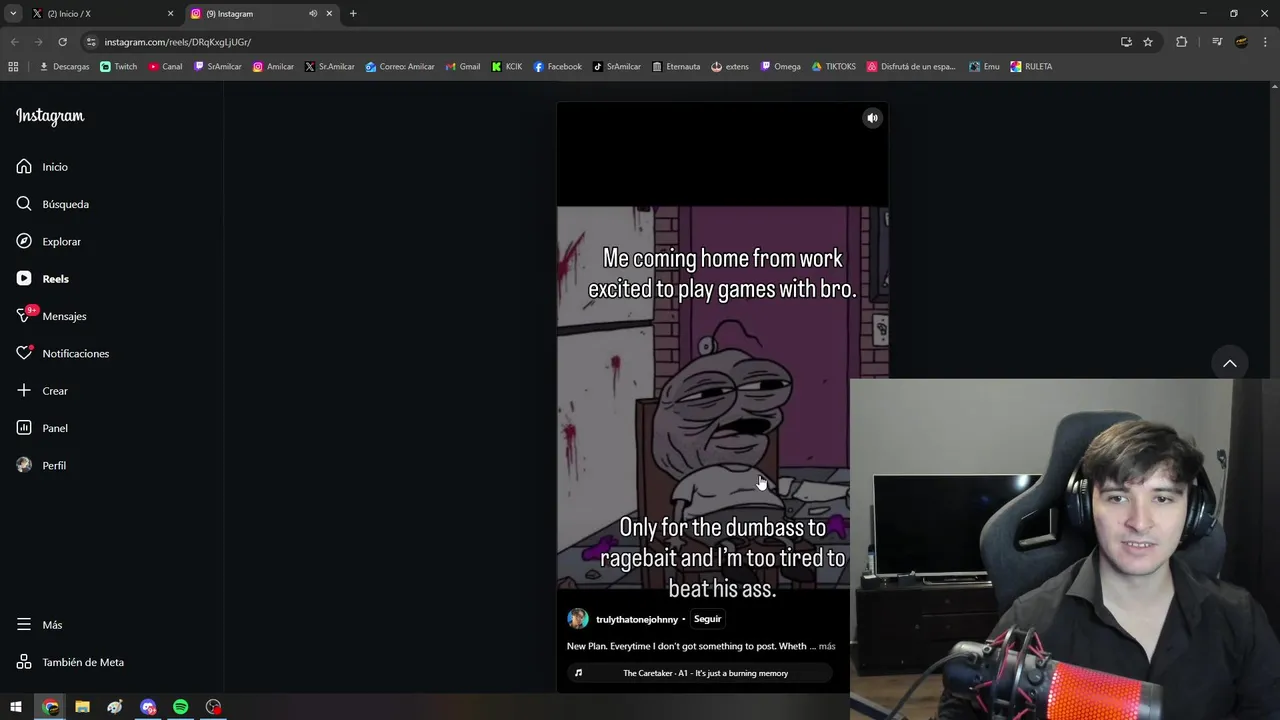This screenshot has width=1280, height=720.
Task: Open the Descargas bookmark
Action: click(64, 67)
